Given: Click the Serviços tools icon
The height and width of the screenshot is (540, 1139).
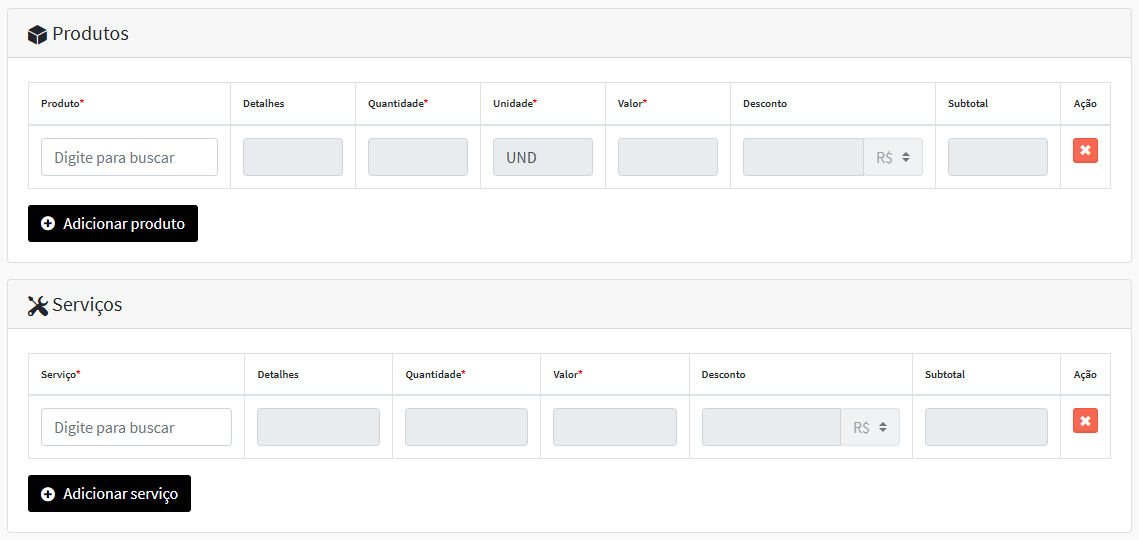Looking at the screenshot, I should coord(38,306).
